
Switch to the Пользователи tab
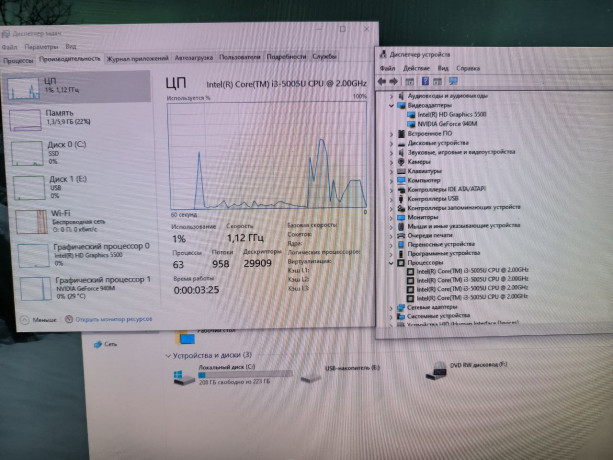click(x=239, y=57)
